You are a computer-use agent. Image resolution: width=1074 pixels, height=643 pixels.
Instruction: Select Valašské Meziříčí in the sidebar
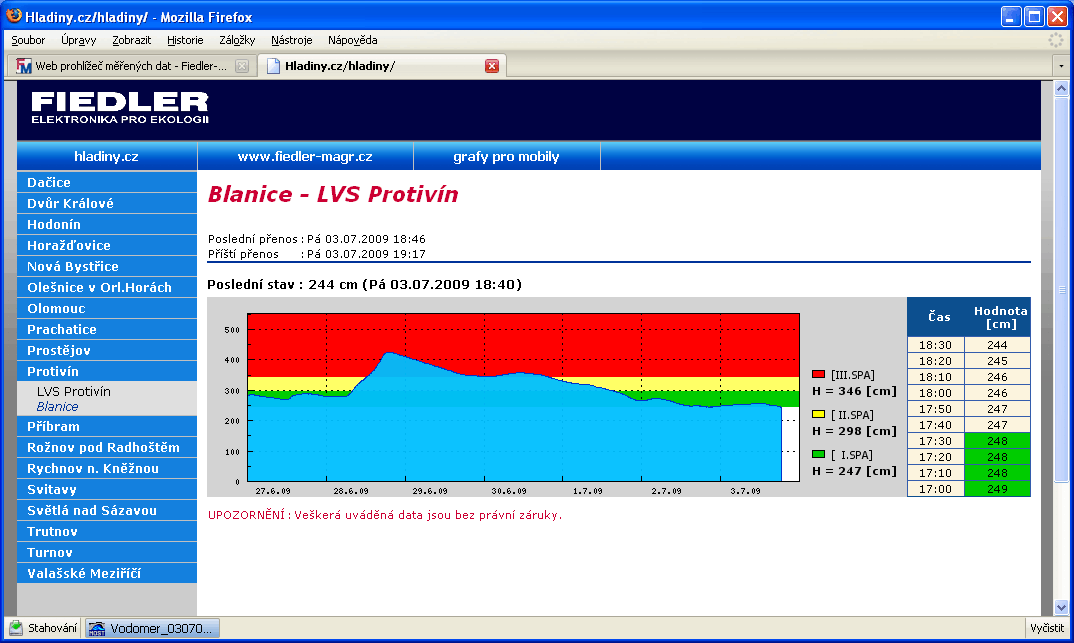(107, 574)
